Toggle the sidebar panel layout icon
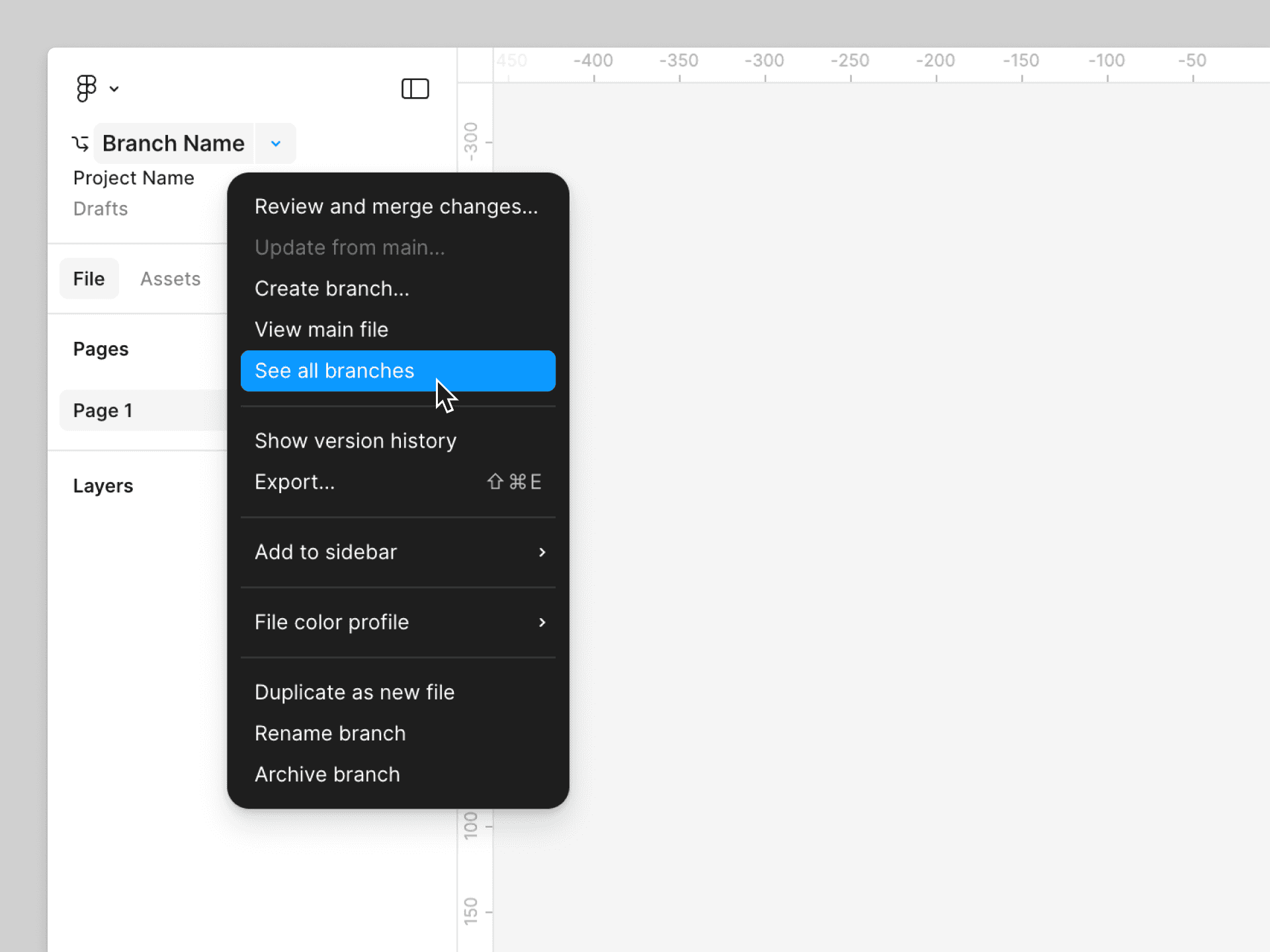The image size is (1270, 952). [415, 89]
